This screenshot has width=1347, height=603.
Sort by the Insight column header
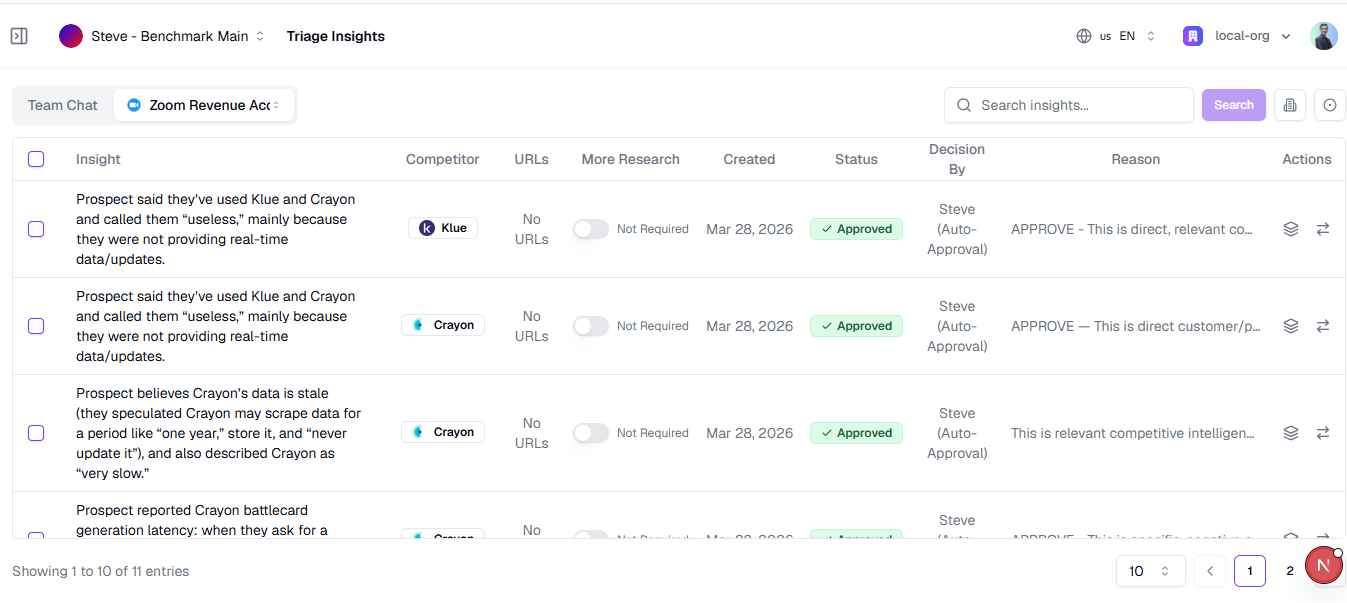click(98, 159)
